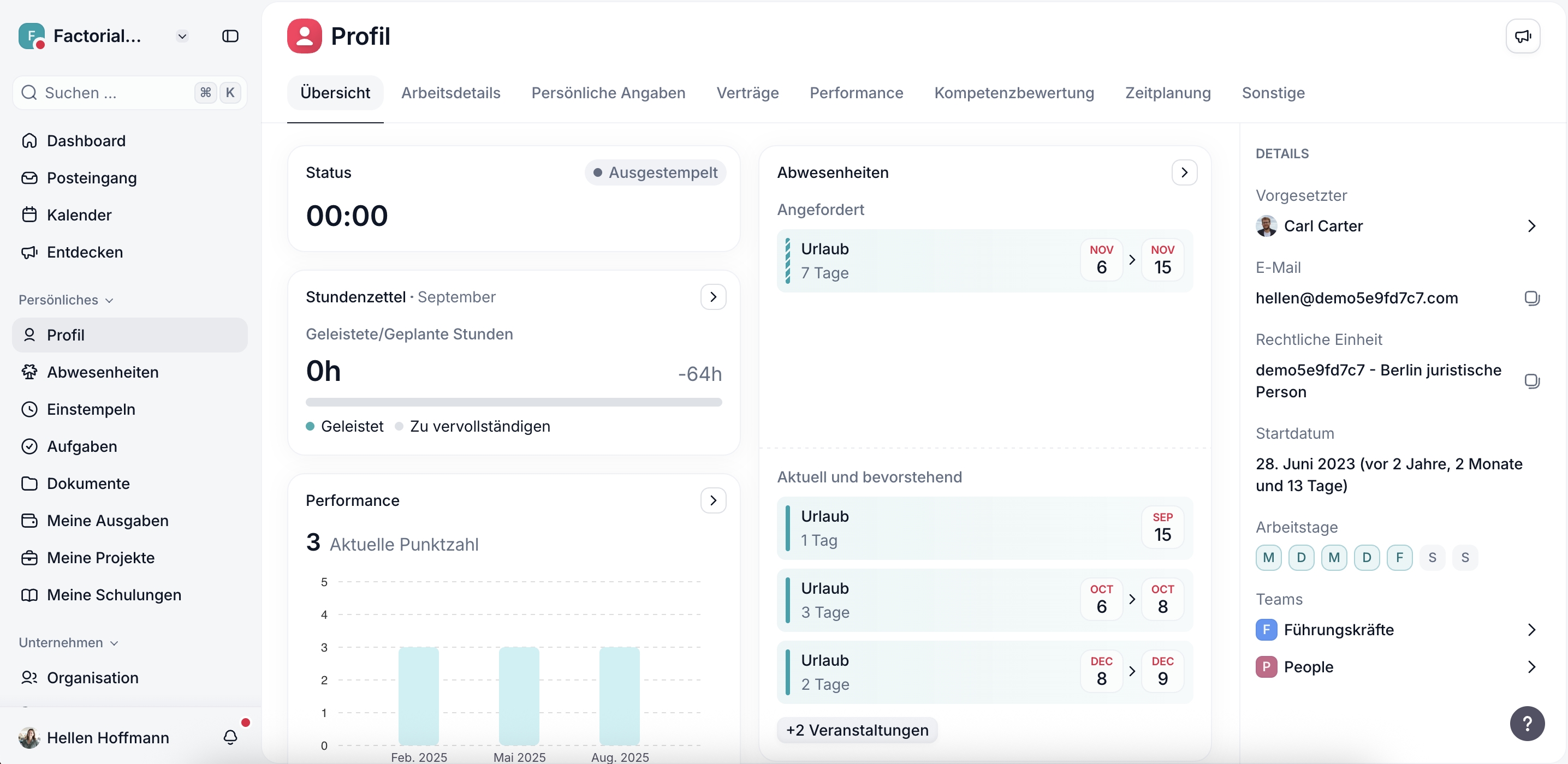
Task: Copy the Rechtliche Einheit value
Action: coord(1531,381)
